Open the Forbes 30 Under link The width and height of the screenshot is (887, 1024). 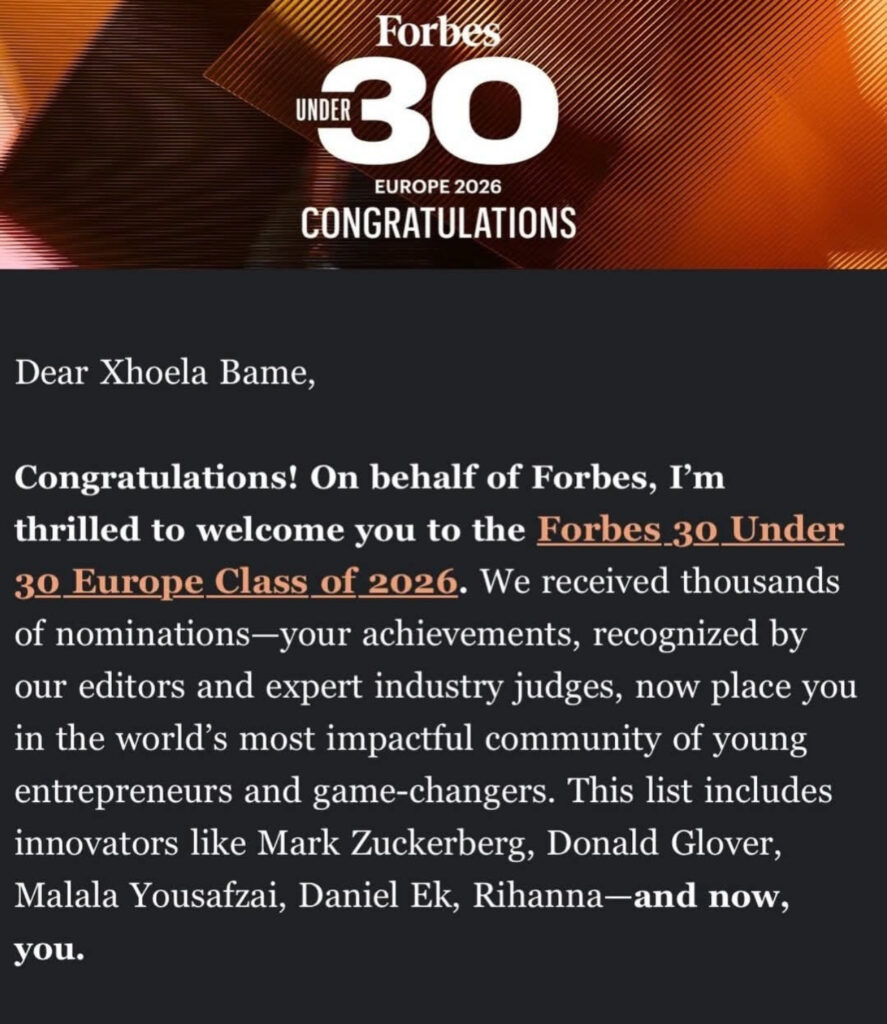(690, 530)
